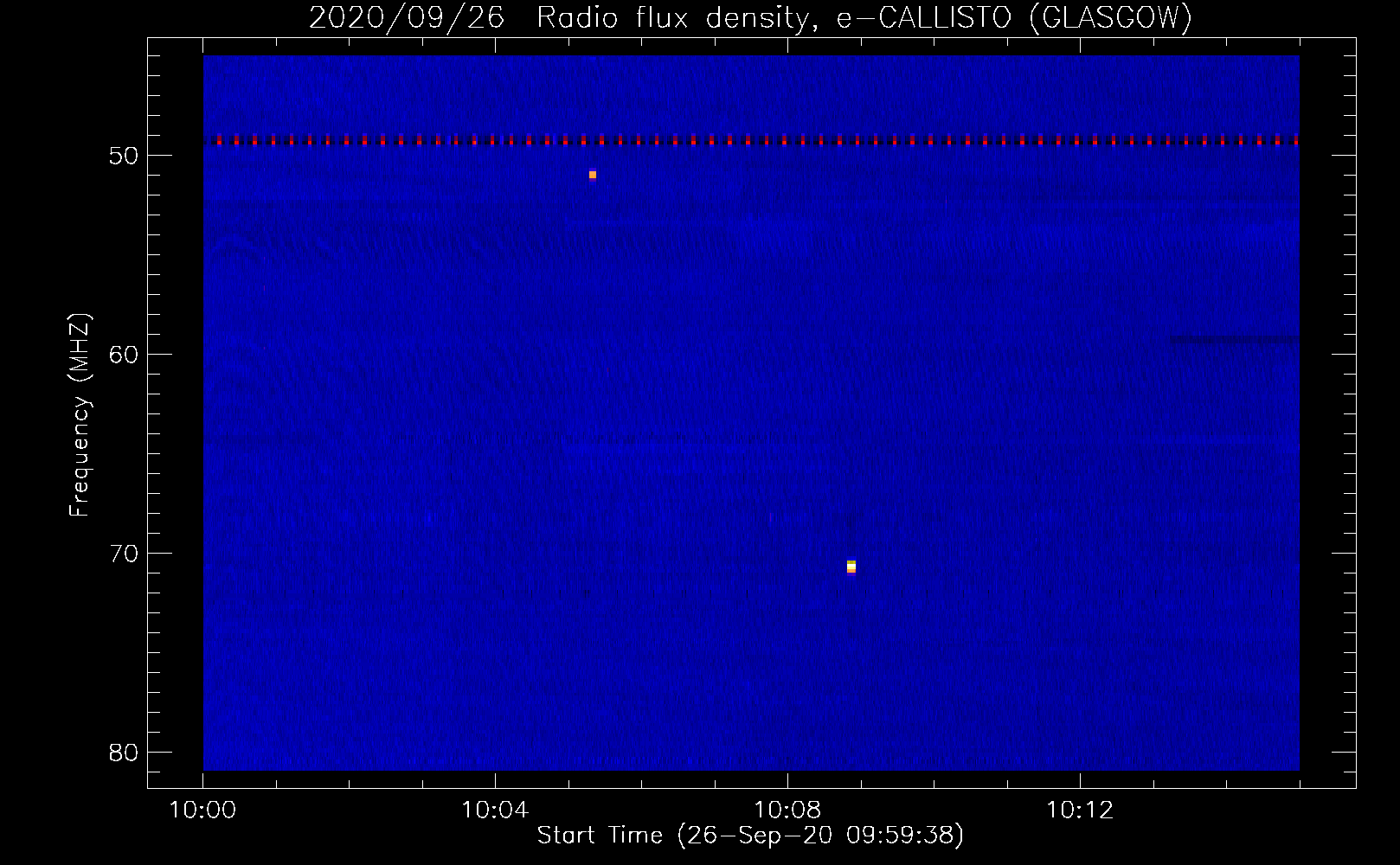Click the bright yellow spot near 71 MHz

(851, 567)
